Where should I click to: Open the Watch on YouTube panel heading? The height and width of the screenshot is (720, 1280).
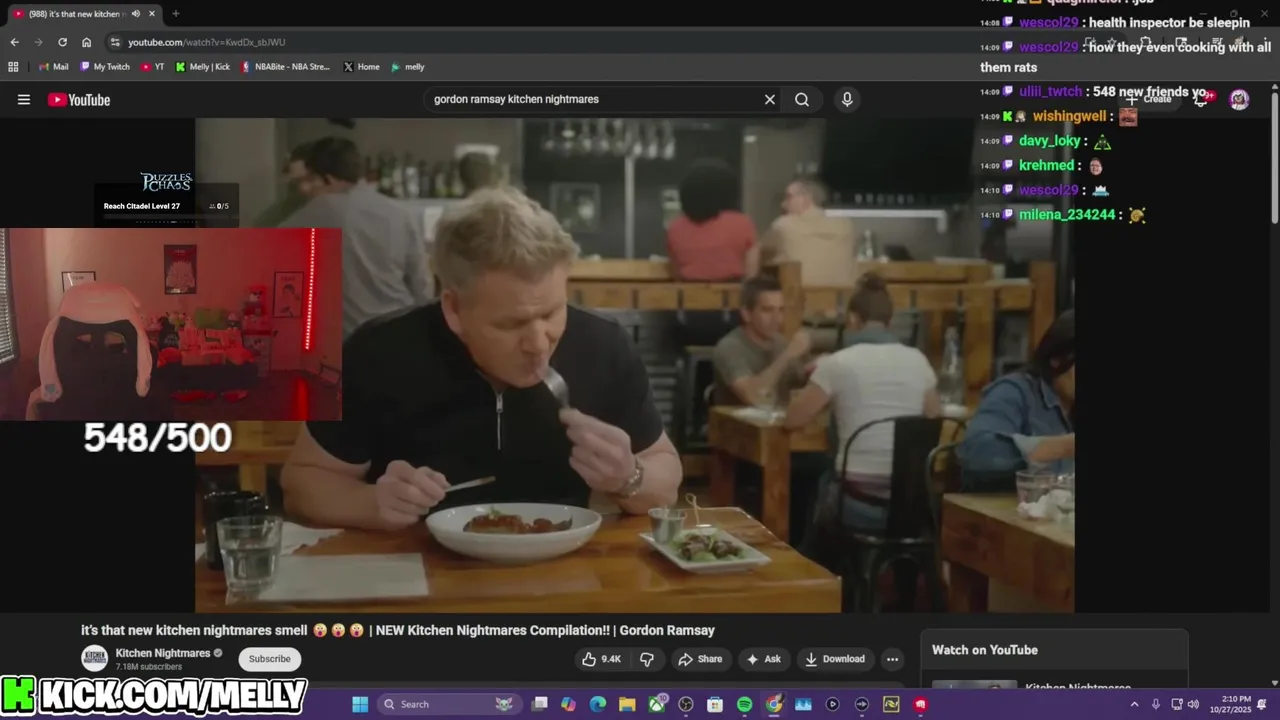pos(985,650)
